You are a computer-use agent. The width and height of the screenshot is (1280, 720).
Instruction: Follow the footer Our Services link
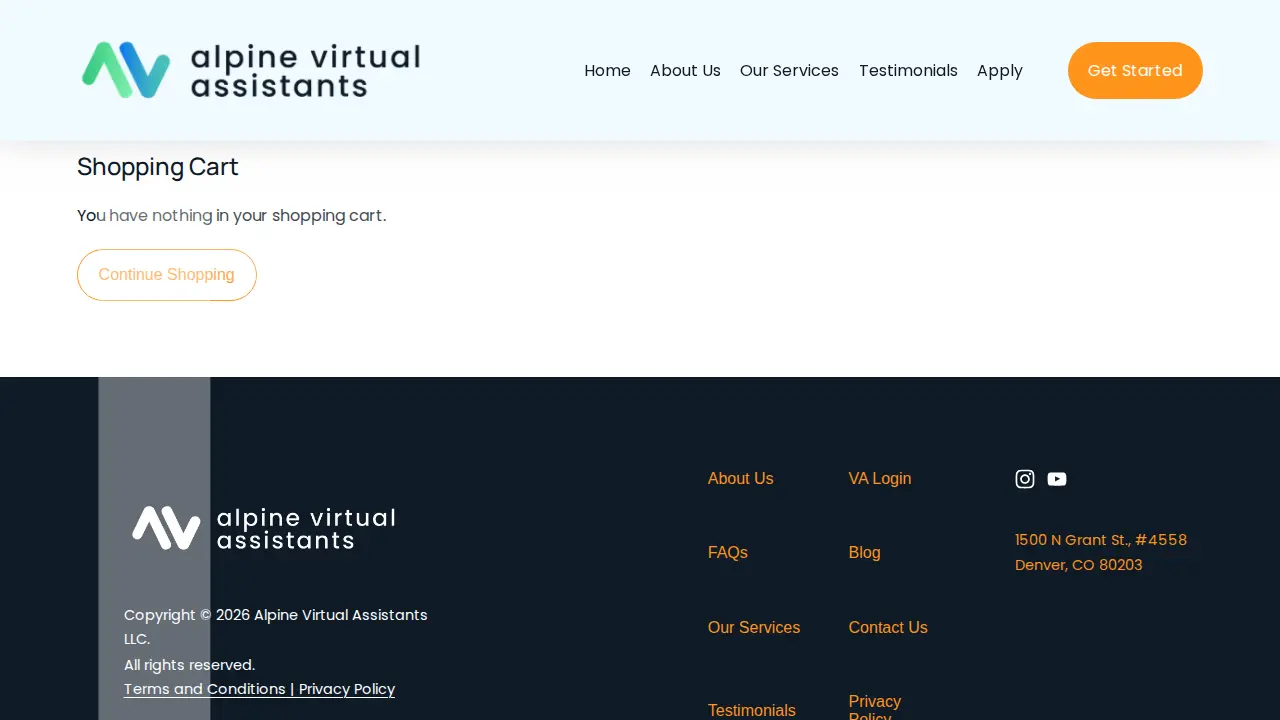(x=754, y=627)
